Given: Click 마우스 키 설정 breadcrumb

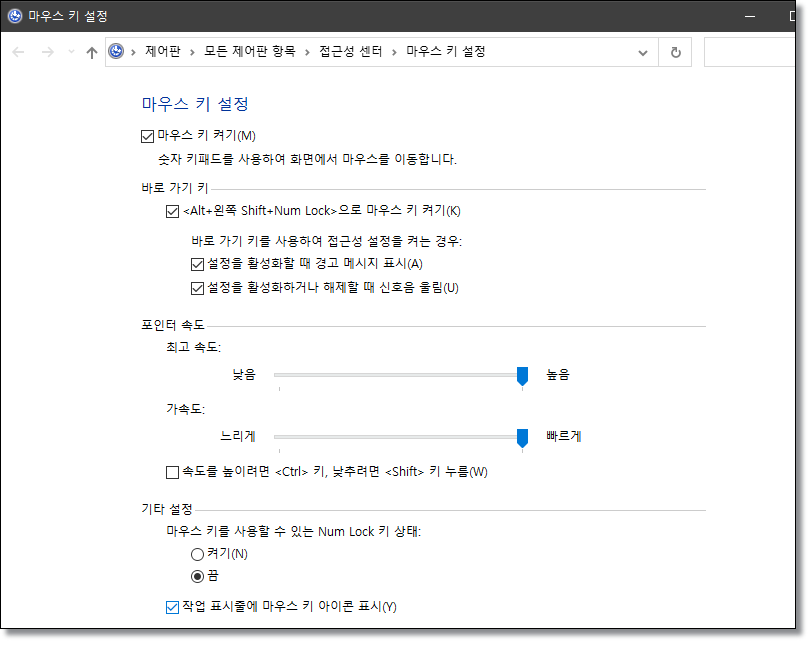Looking at the screenshot, I should pos(446,52).
